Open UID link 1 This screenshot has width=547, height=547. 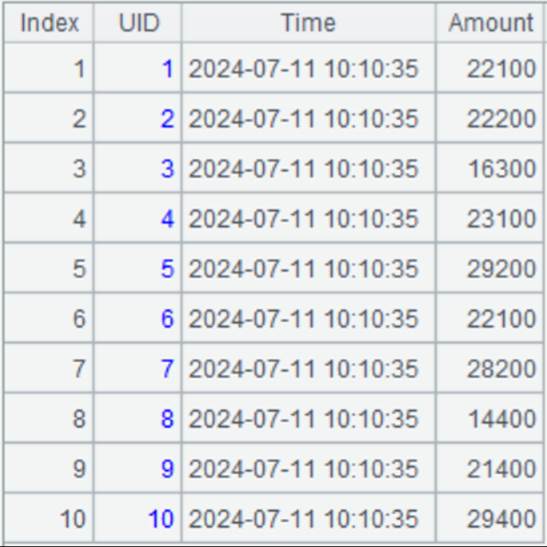click(x=168, y=69)
